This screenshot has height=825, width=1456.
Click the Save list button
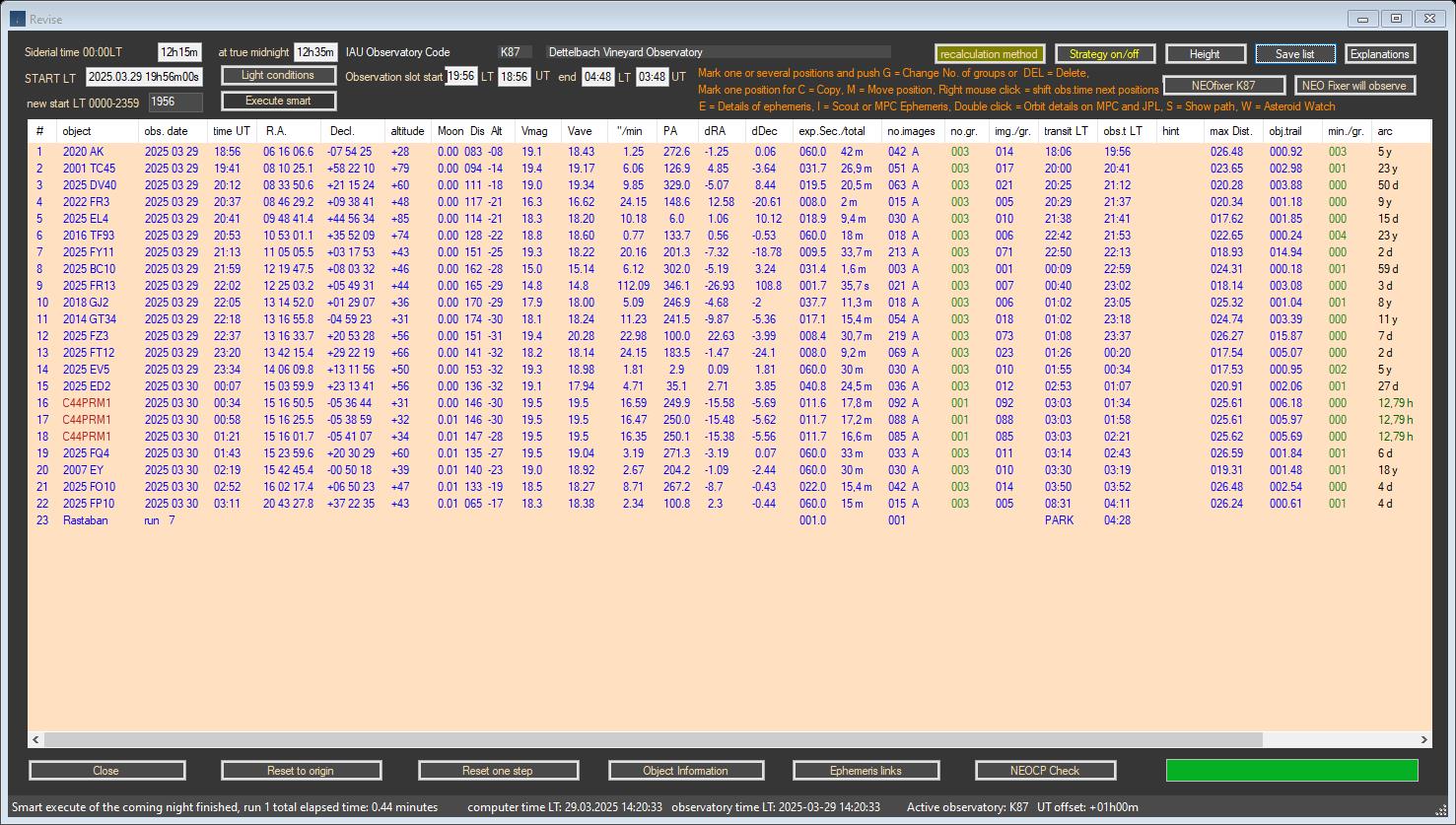click(1295, 54)
